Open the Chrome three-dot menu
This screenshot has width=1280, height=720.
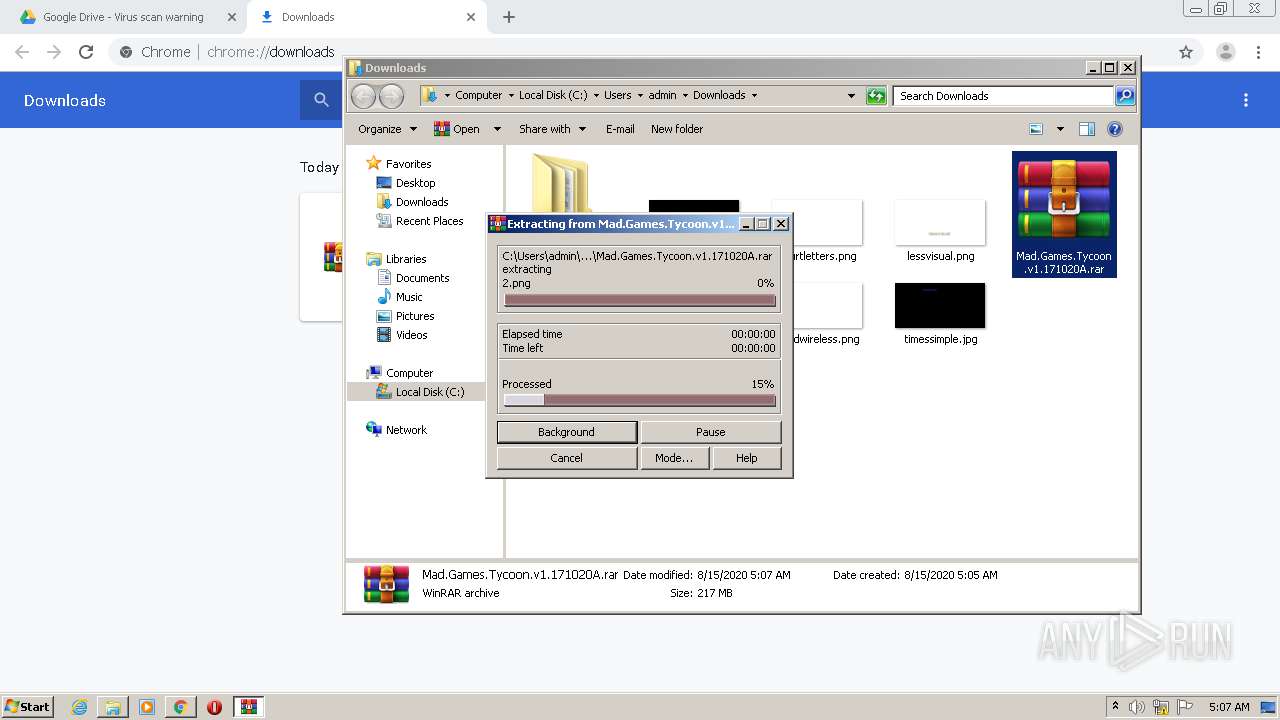click(x=1258, y=52)
